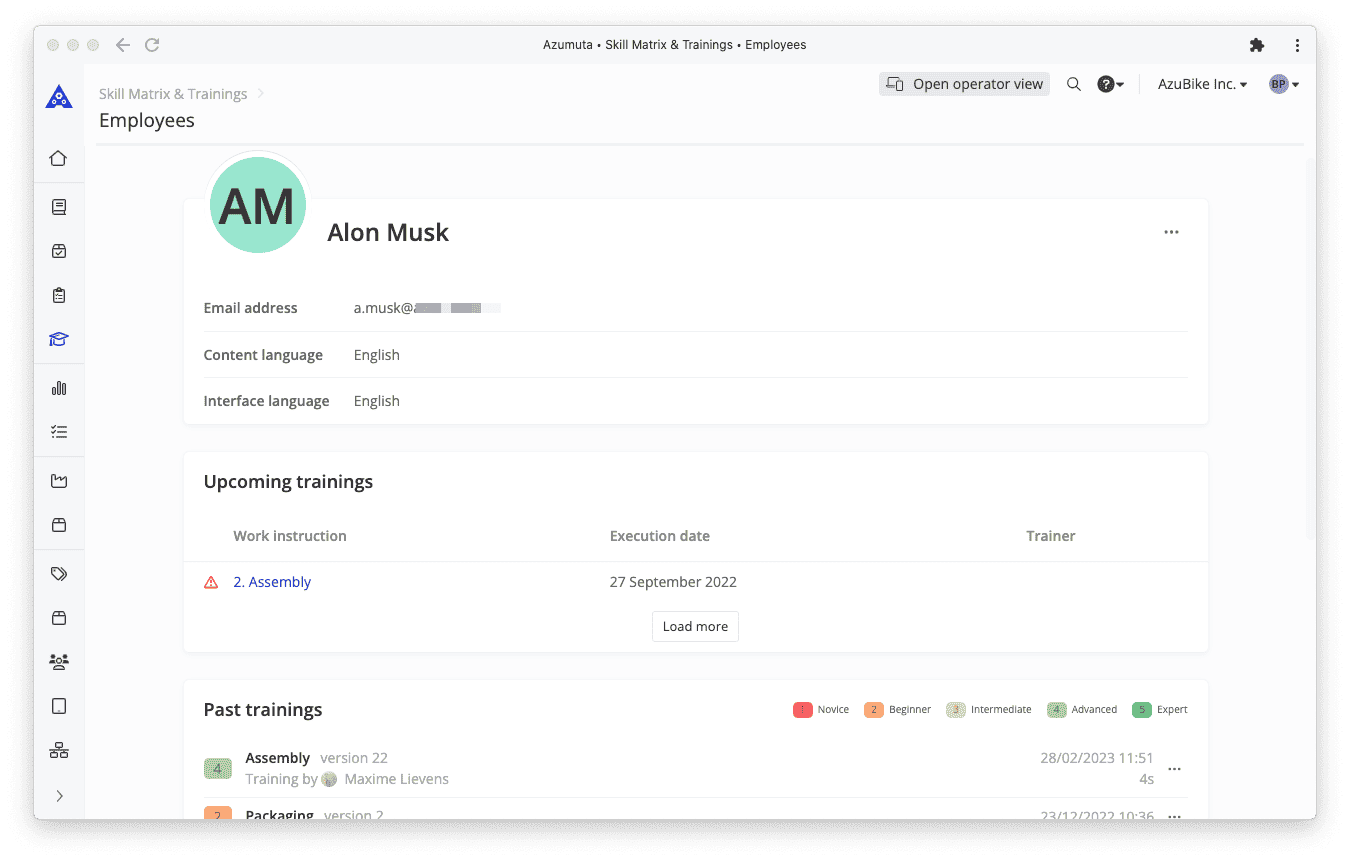Open the Home dashboard icon
The height and width of the screenshot is (861, 1350).
59,158
